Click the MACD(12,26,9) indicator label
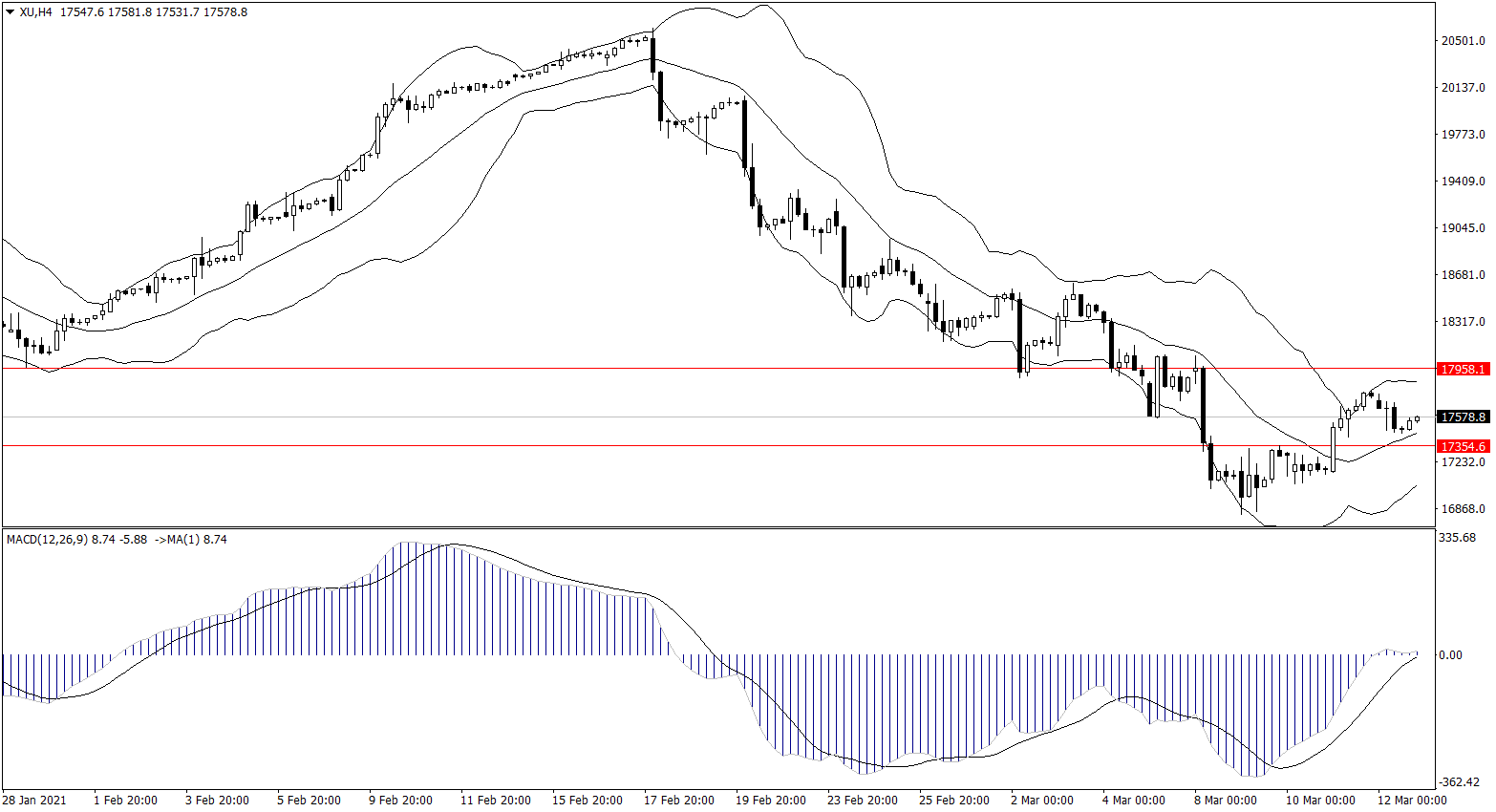The width and height of the screenshot is (1496, 812). tap(47, 540)
